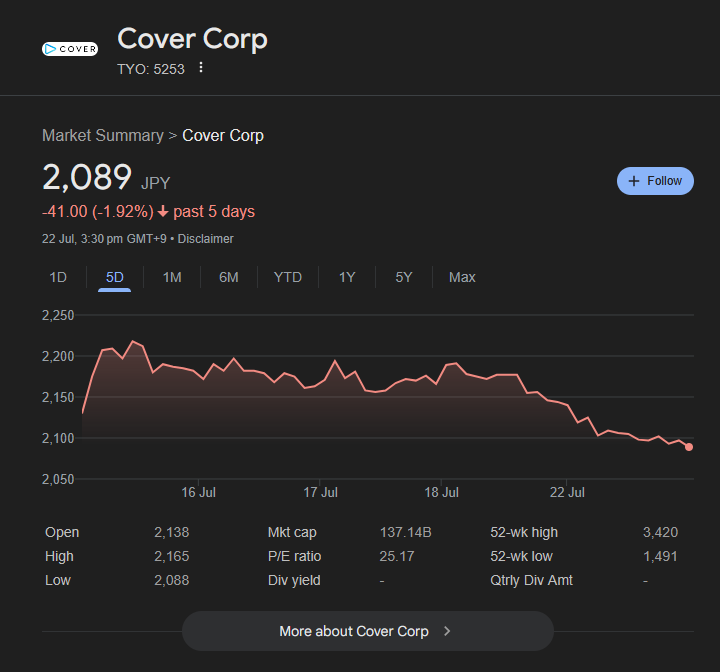
Task: Click the 2,089 price value
Action: [87, 177]
